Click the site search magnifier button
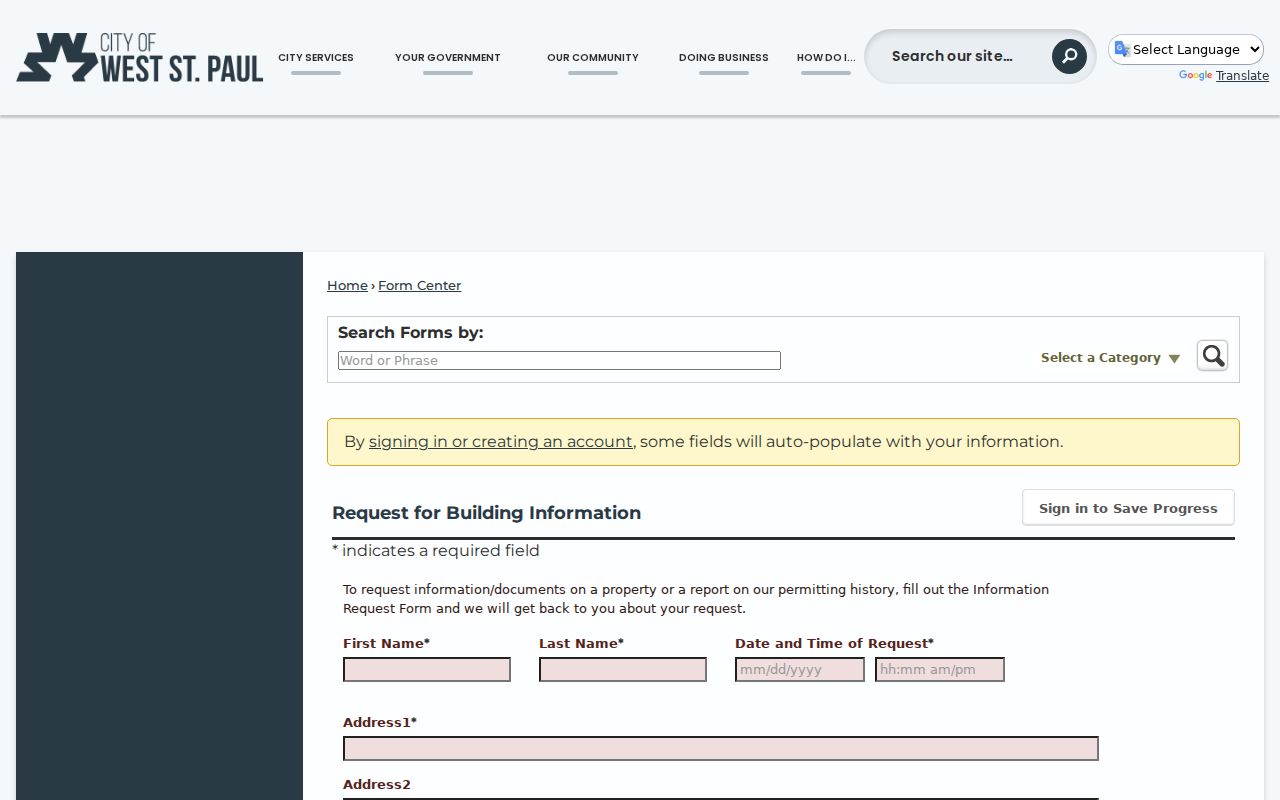 [1069, 56]
